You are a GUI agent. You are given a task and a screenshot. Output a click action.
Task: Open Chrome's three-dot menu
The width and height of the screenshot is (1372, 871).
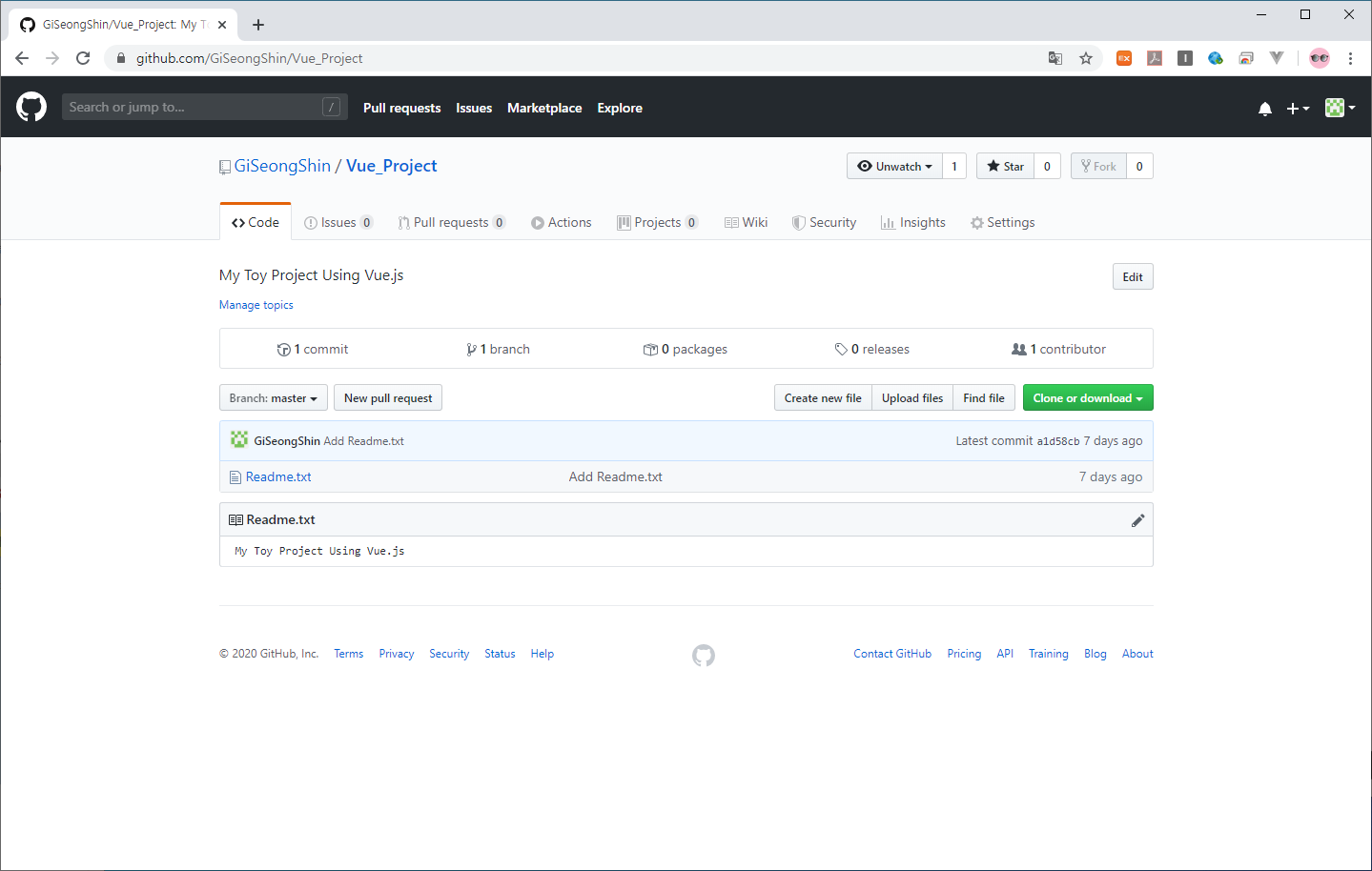[x=1350, y=58]
